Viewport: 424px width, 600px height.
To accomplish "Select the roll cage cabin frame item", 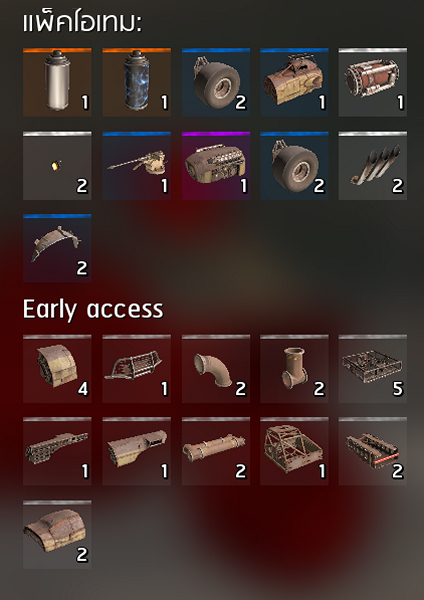I will pyautogui.click(x=294, y=452).
